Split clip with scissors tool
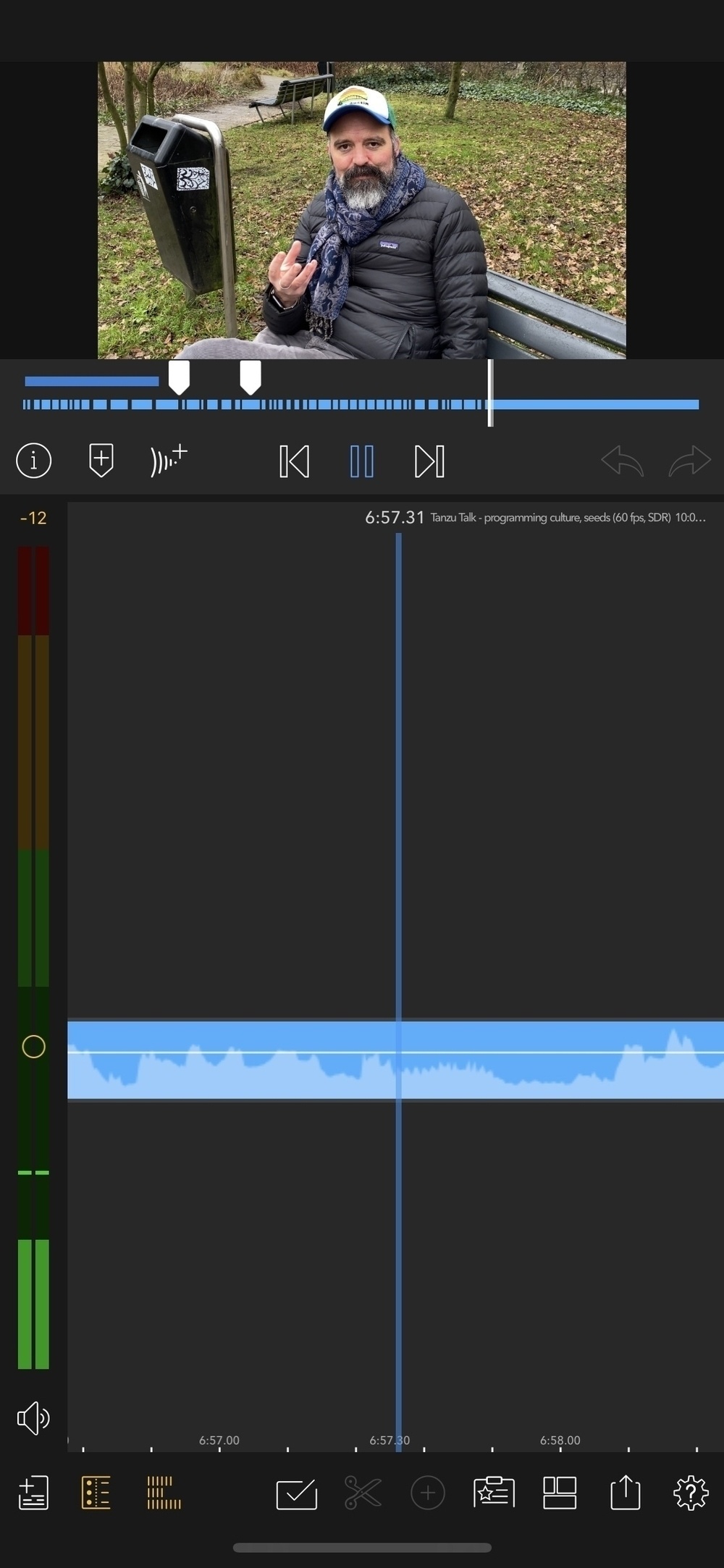 click(363, 1493)
